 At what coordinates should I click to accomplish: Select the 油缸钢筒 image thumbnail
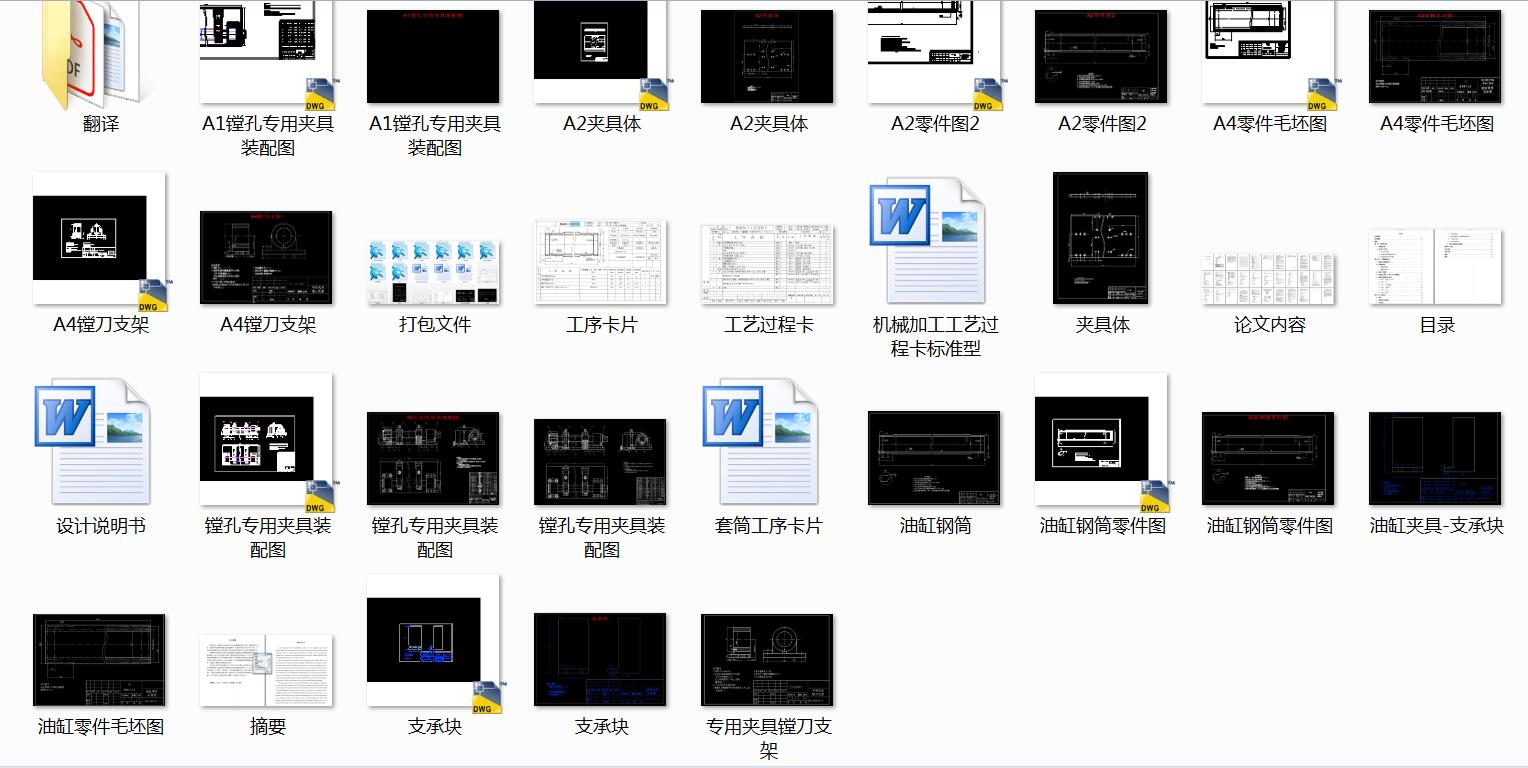tap(935, 458)
